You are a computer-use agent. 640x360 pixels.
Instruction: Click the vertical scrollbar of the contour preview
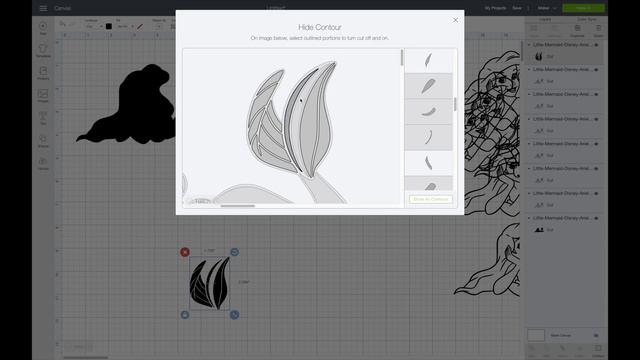click(x=402, y=58)
